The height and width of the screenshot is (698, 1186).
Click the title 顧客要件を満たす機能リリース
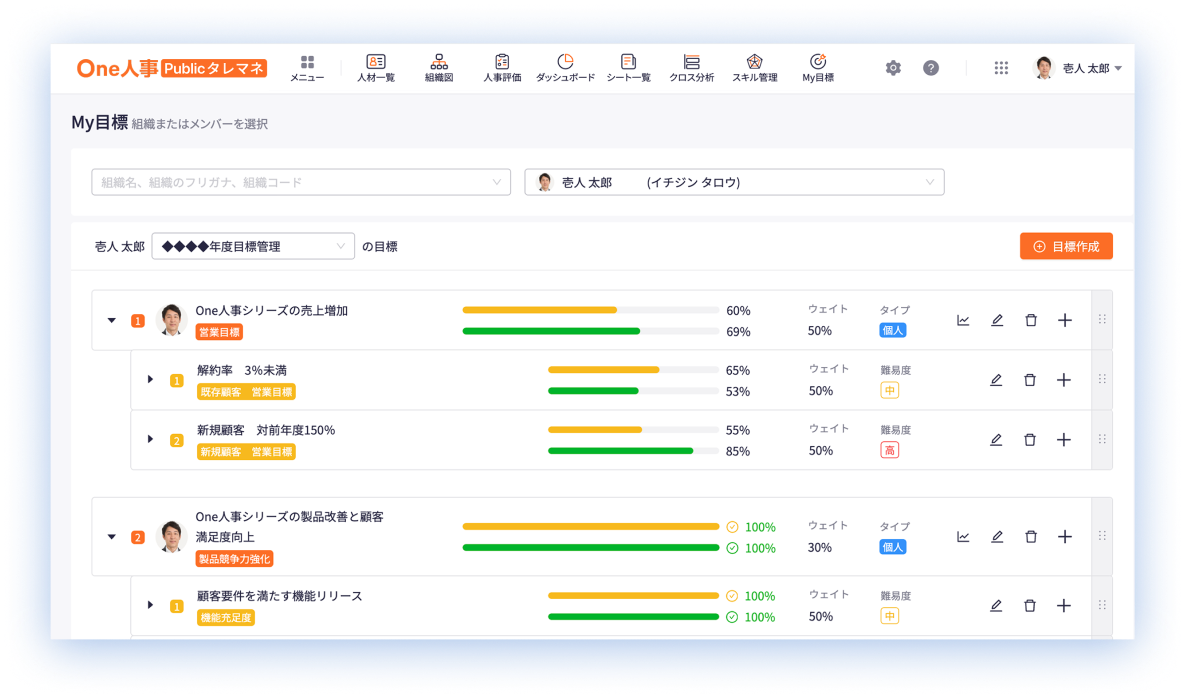280,596
